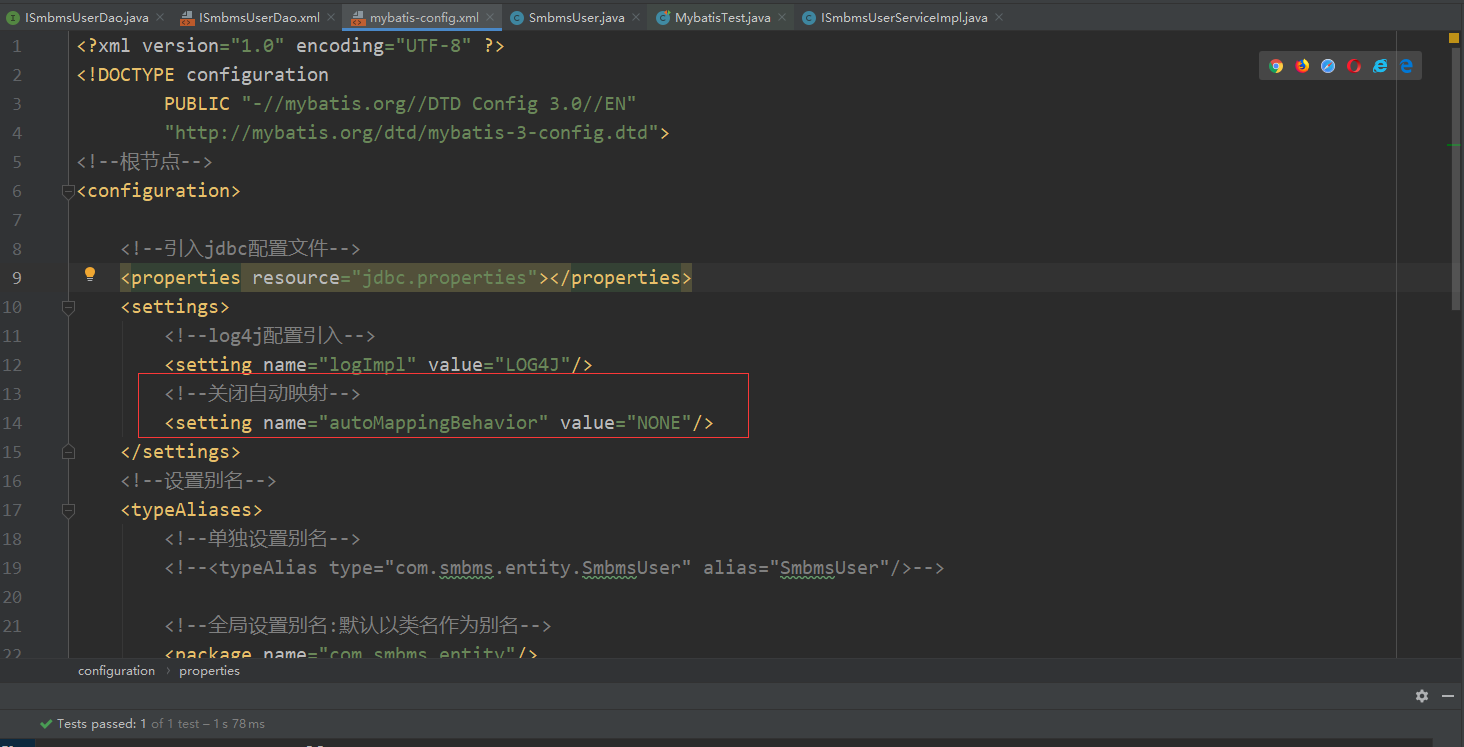The height and width of the screenshot is (747, 1464).
Task: Click the DOCTYPE configuration declaration
Action: pos(202,75)
